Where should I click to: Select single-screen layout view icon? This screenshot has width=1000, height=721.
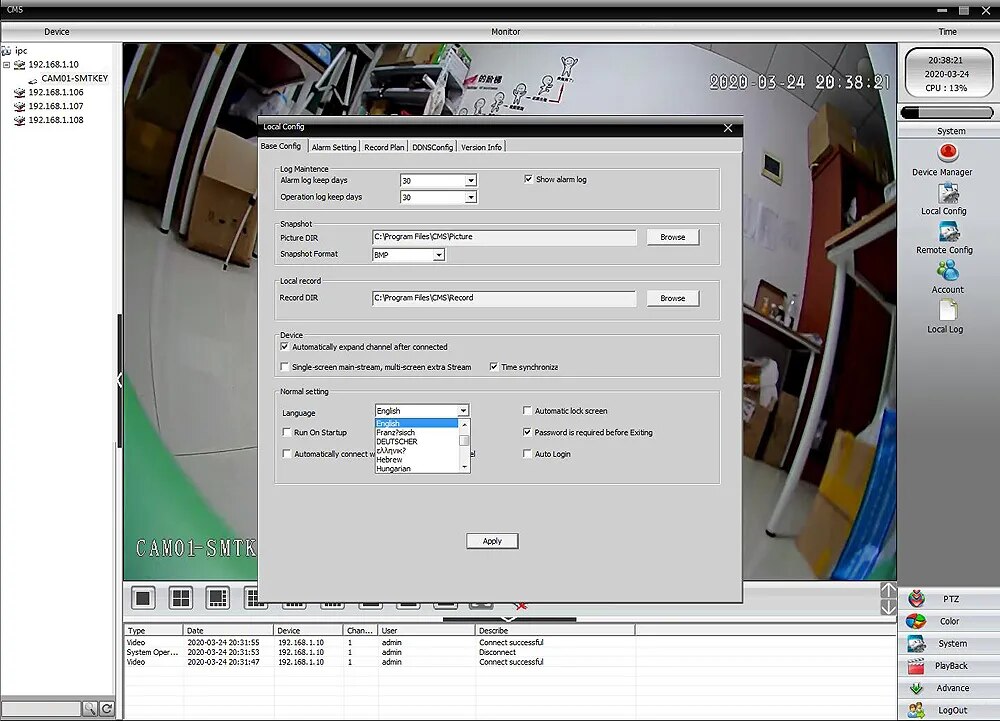coord(143,598)
